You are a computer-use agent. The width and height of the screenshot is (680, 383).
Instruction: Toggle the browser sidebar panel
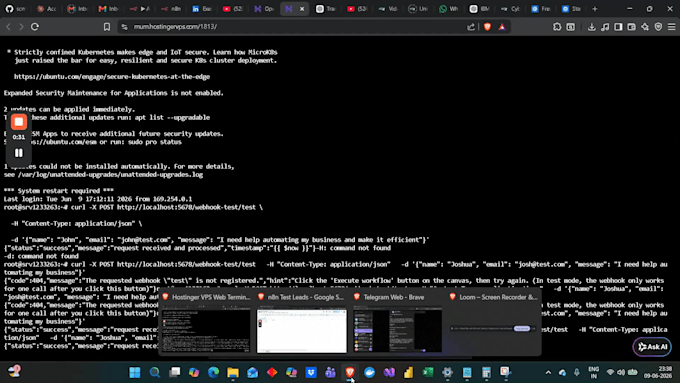(x=618, y=27)
